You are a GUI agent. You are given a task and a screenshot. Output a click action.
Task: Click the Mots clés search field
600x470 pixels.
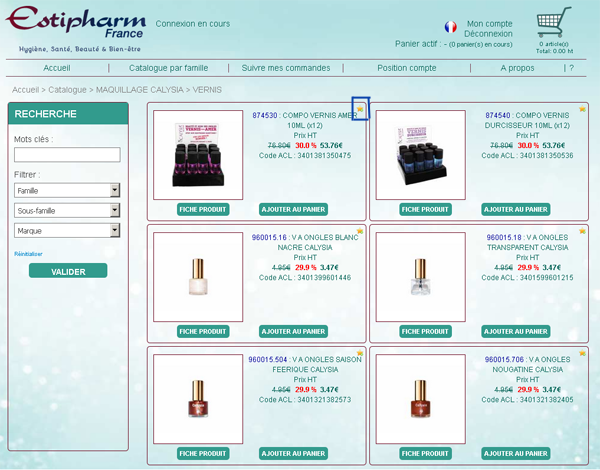coord(67,155)
